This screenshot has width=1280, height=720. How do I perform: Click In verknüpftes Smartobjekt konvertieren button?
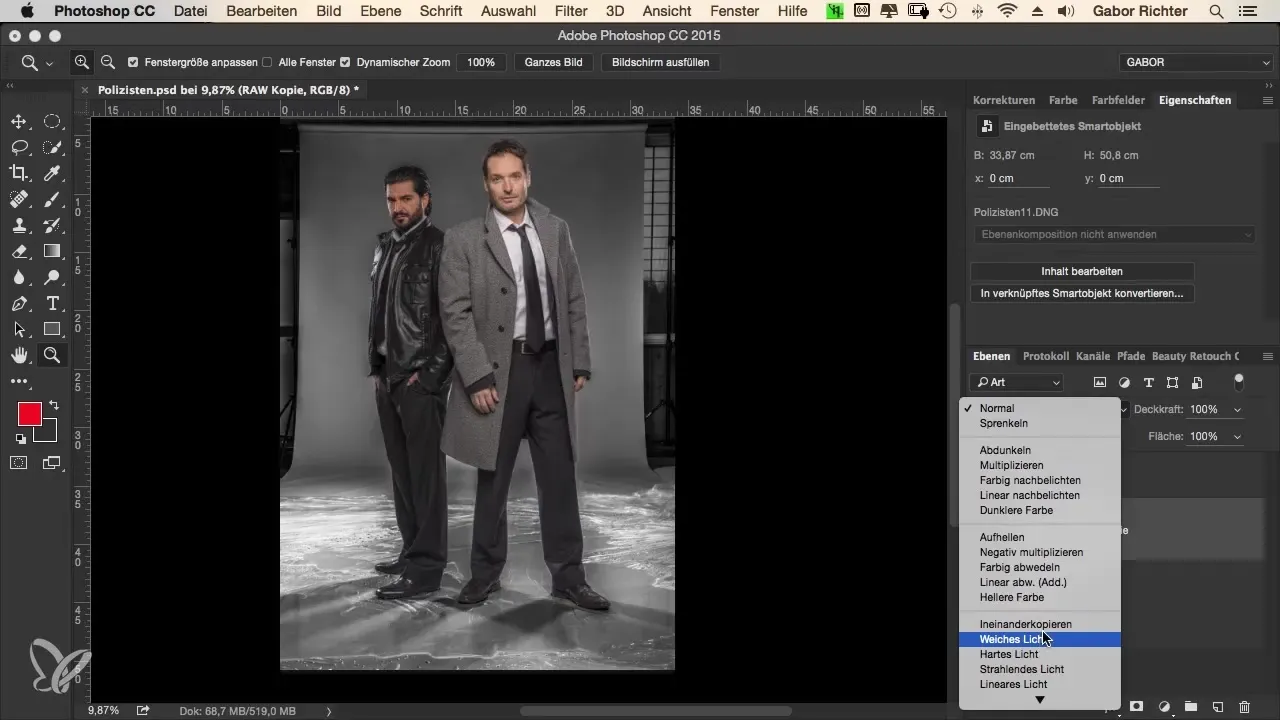(x=1082, y=294)
